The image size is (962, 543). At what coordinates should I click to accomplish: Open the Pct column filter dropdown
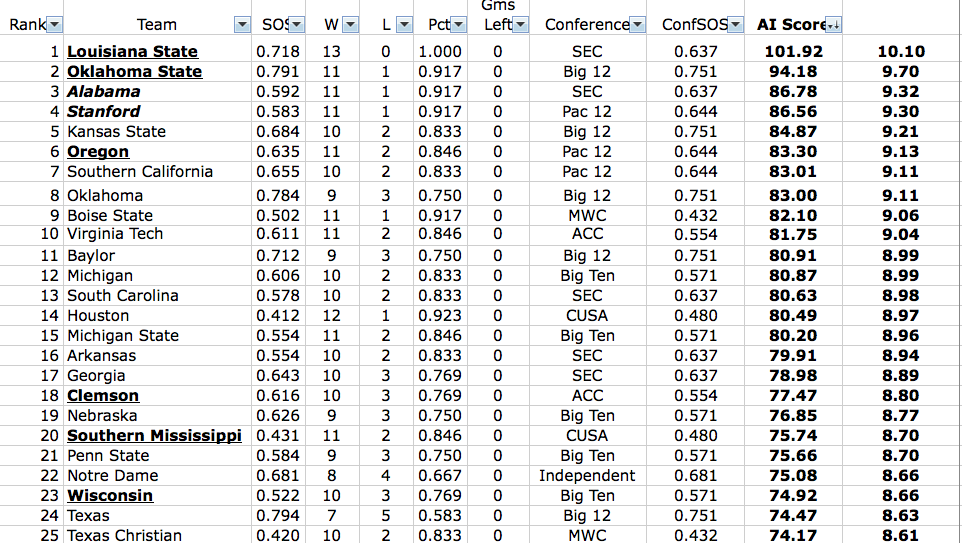[x=458, y=25]
